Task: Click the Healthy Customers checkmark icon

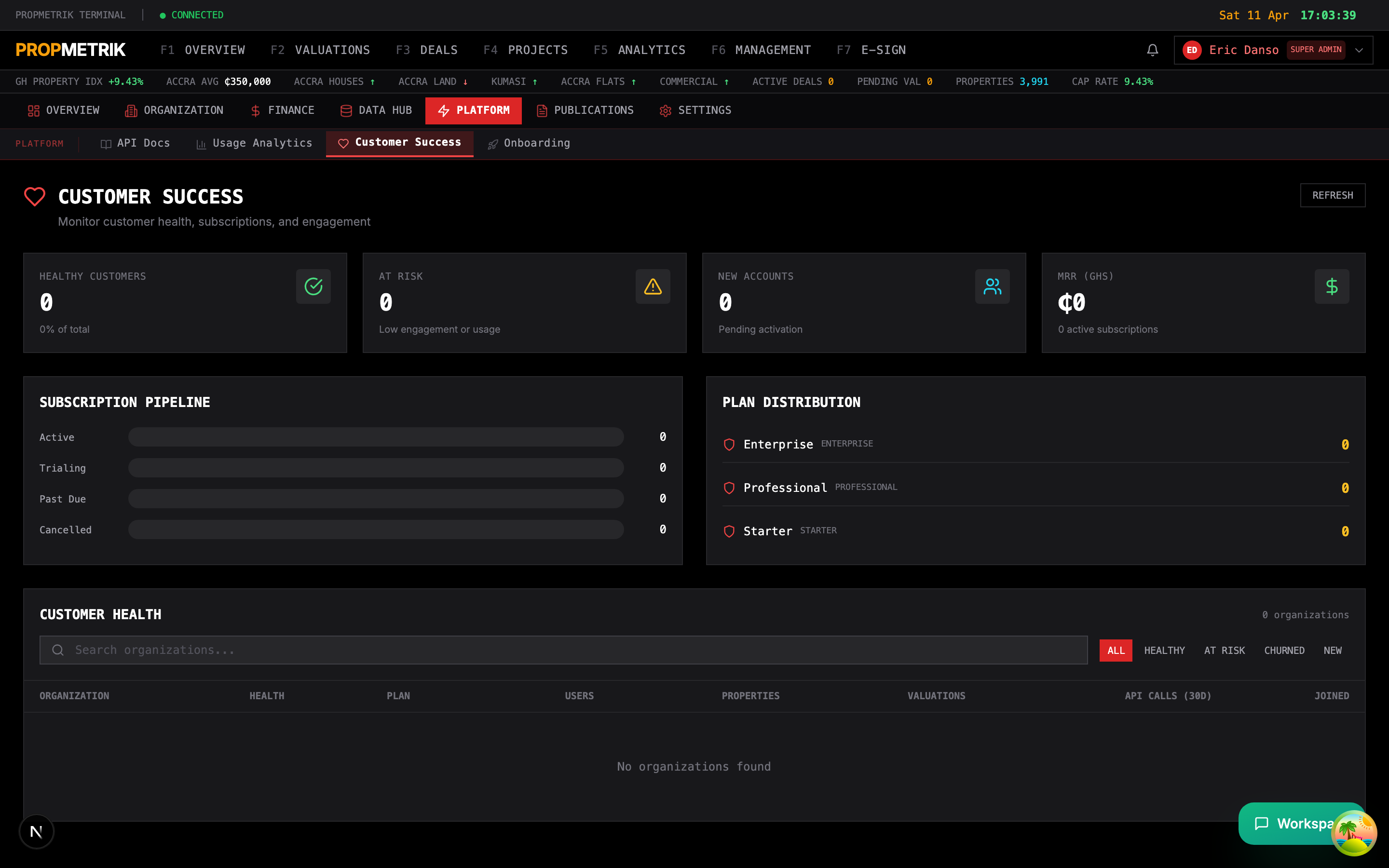Action: [x=313, y=286]
